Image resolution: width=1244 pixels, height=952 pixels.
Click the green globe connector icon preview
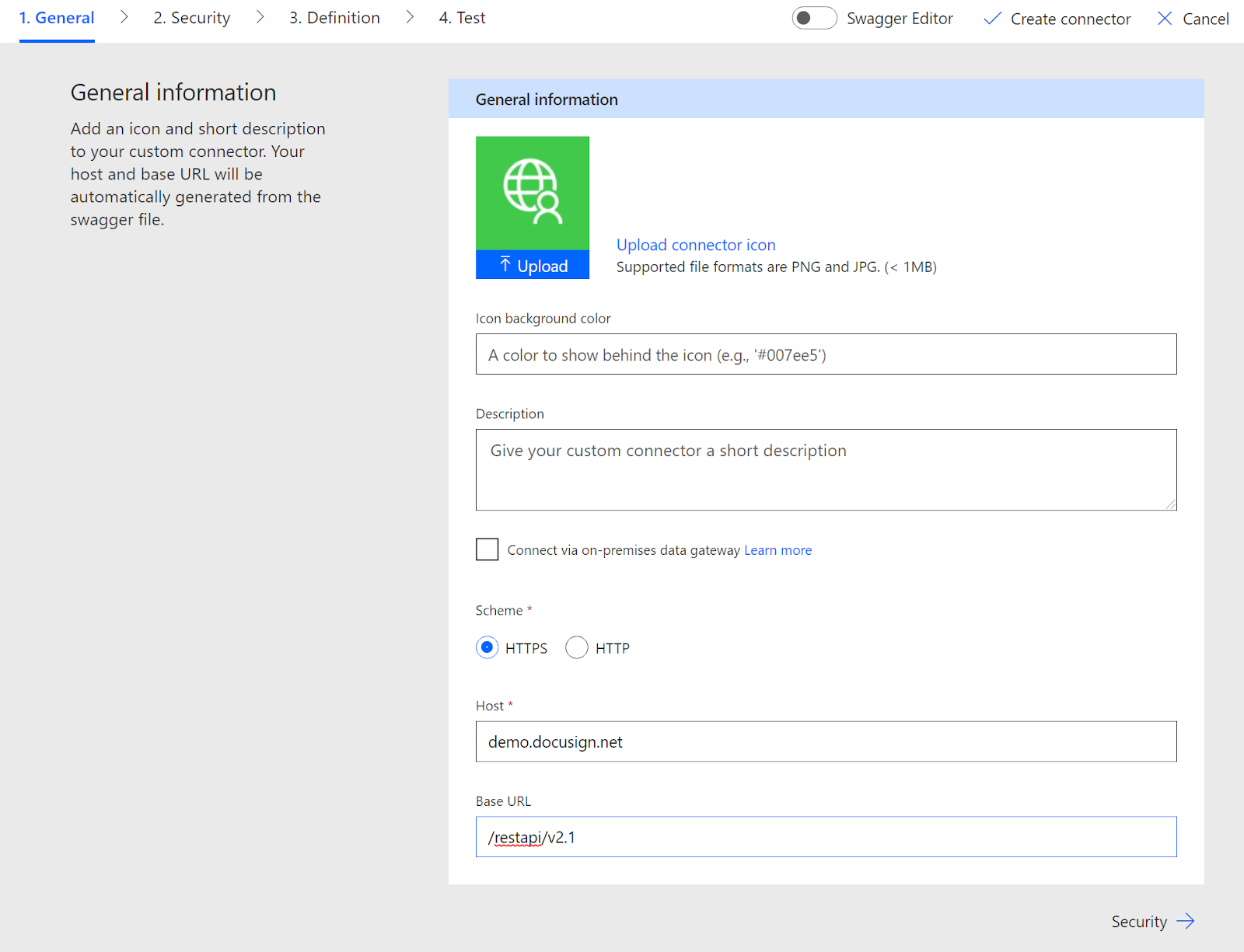[532, 192]
